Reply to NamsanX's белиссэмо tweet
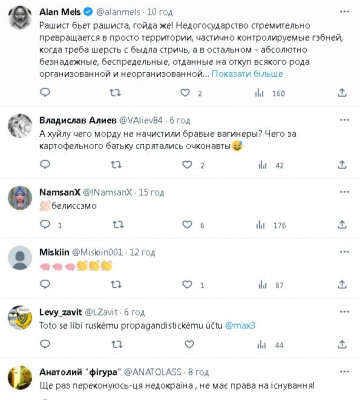 point(45,224)
